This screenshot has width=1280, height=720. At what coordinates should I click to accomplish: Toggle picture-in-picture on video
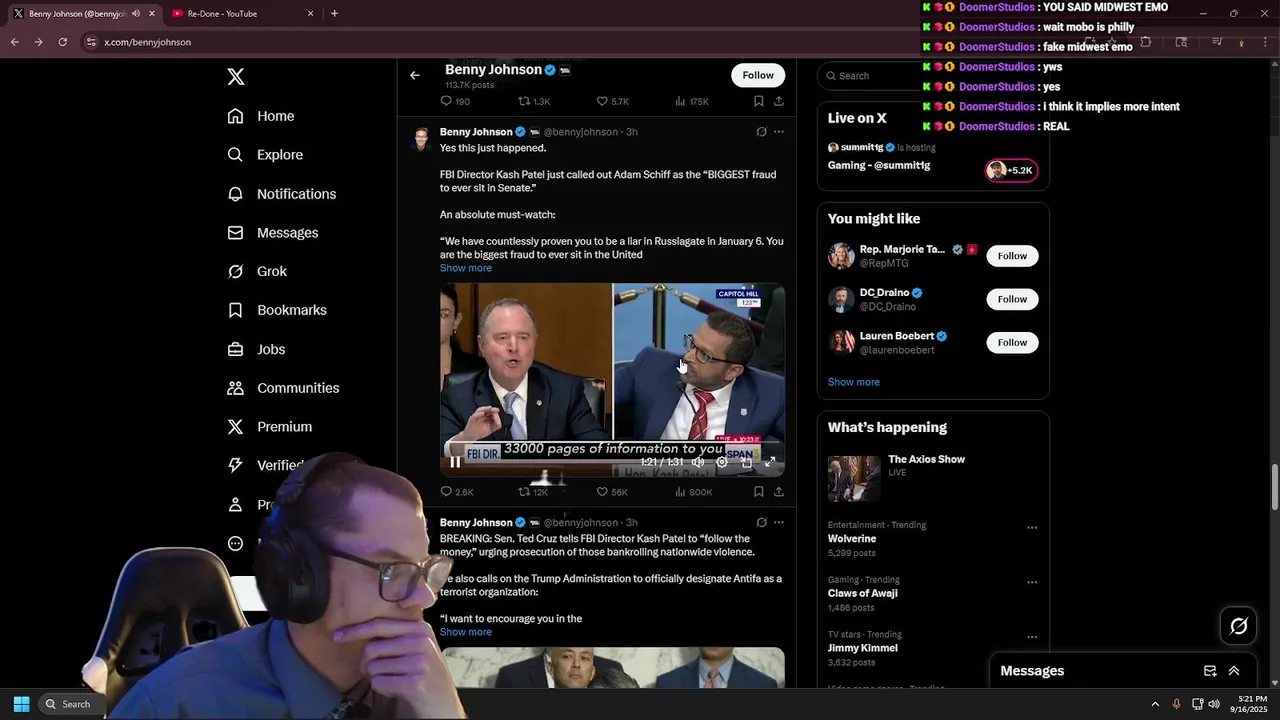coord(746,462)
